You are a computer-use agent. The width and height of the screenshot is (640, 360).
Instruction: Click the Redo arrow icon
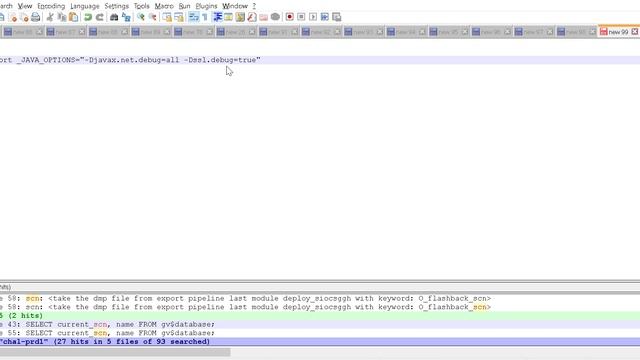click(x=100, y=17)
